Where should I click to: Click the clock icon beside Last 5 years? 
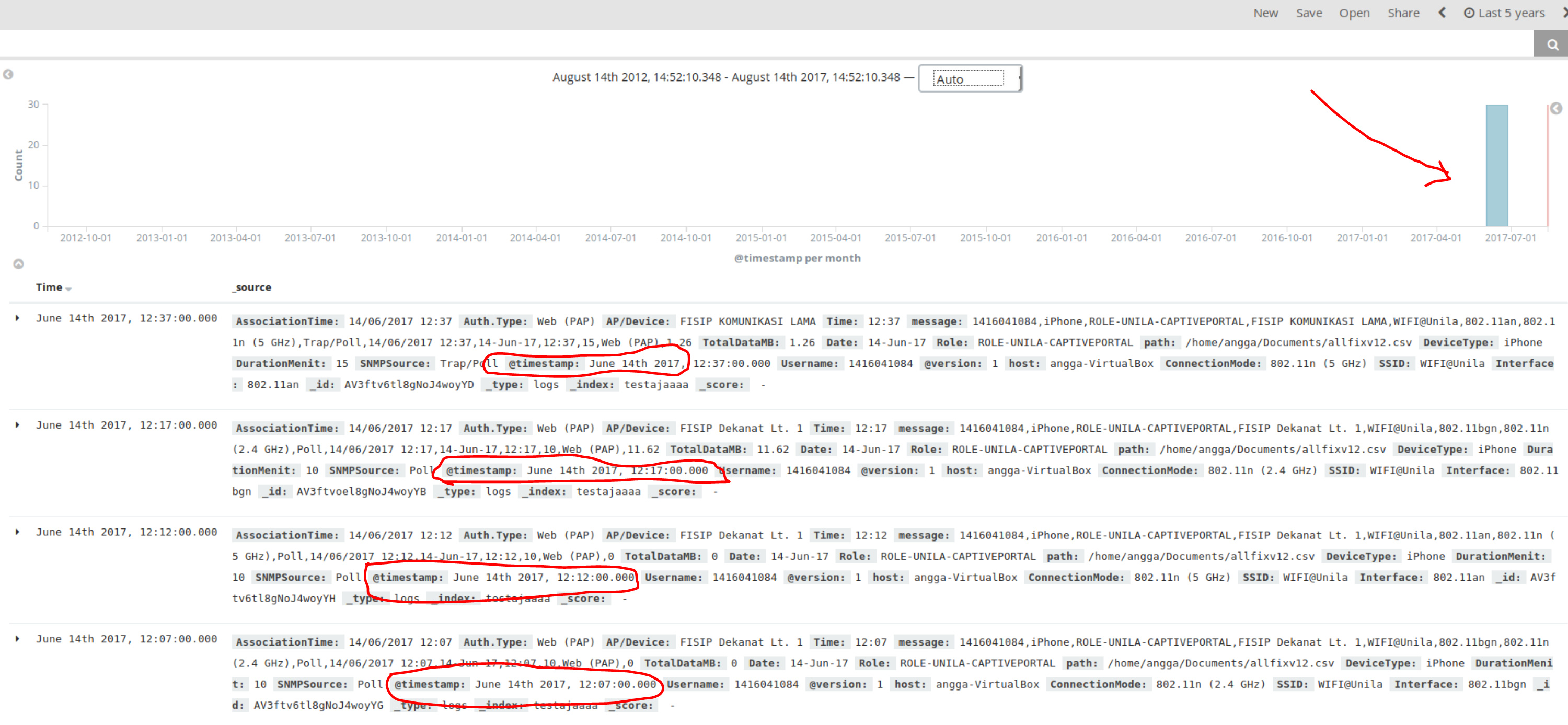tap(1469, 13)
